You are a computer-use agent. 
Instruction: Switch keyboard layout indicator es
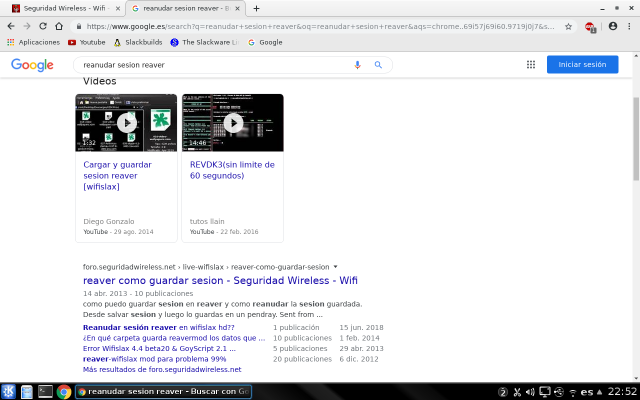(587, 392)
